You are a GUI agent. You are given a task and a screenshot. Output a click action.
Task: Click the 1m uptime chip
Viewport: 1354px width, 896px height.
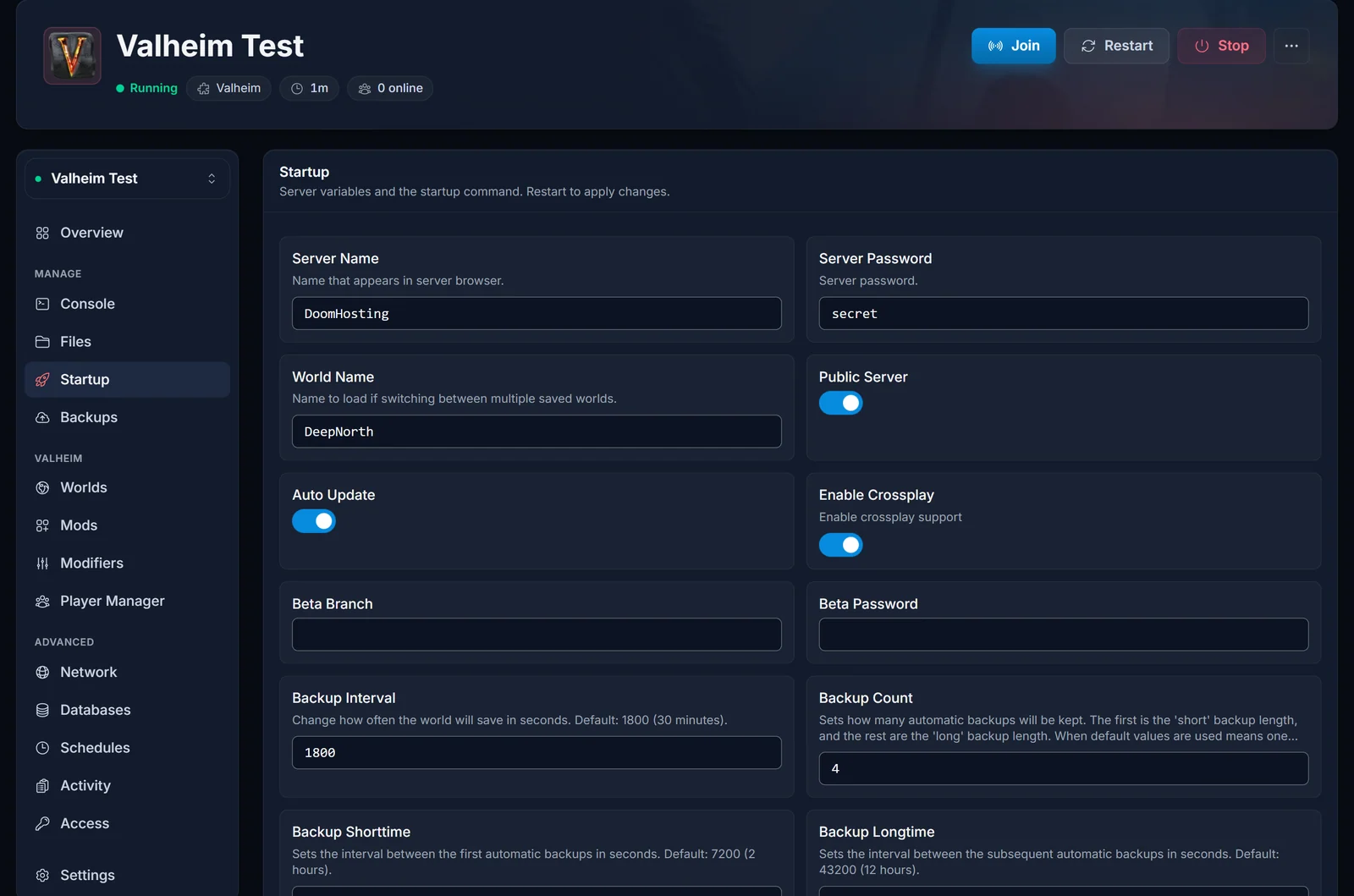[x=309, y=88]
